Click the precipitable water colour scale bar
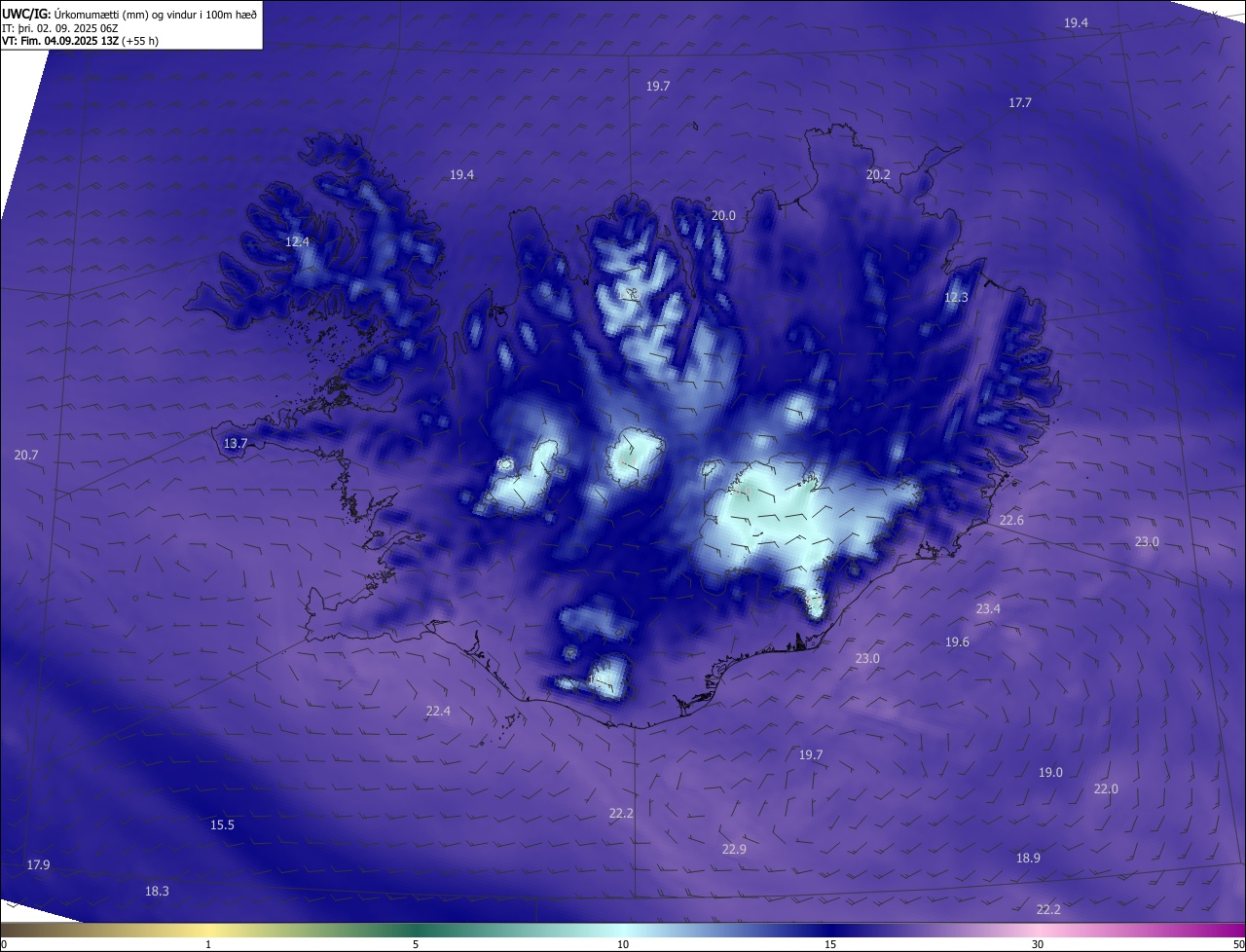 click(x=623, y=930)
